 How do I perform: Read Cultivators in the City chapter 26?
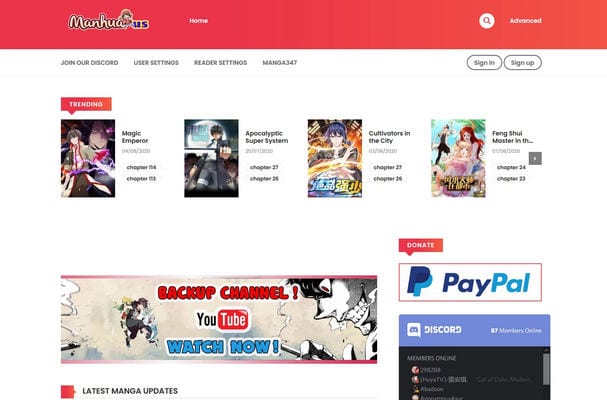(388, 179)
